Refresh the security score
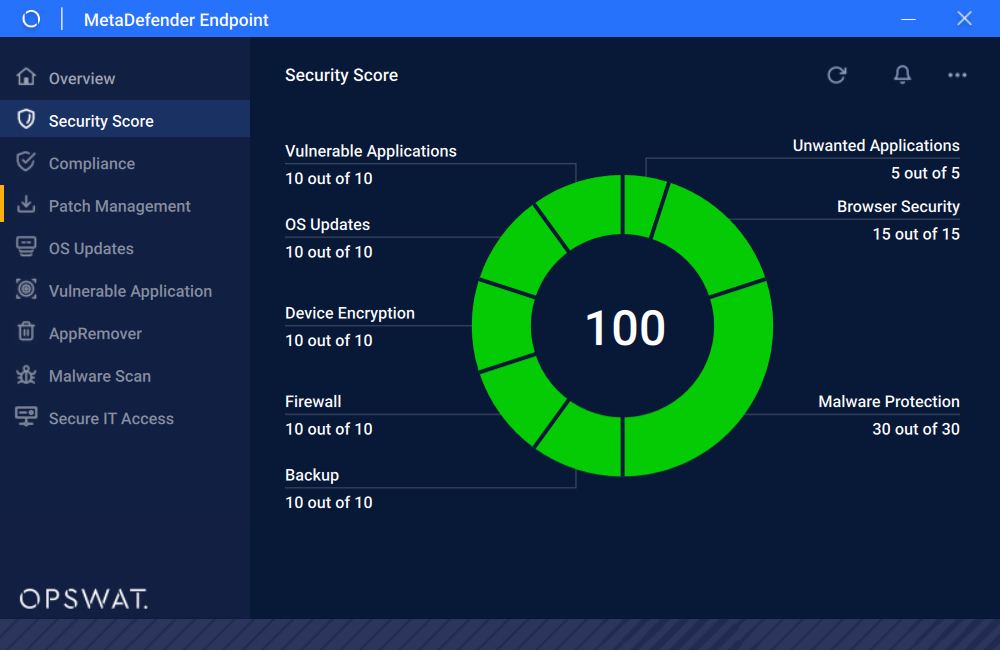This screenshot has height=650, width=1000. pos(837,75)
